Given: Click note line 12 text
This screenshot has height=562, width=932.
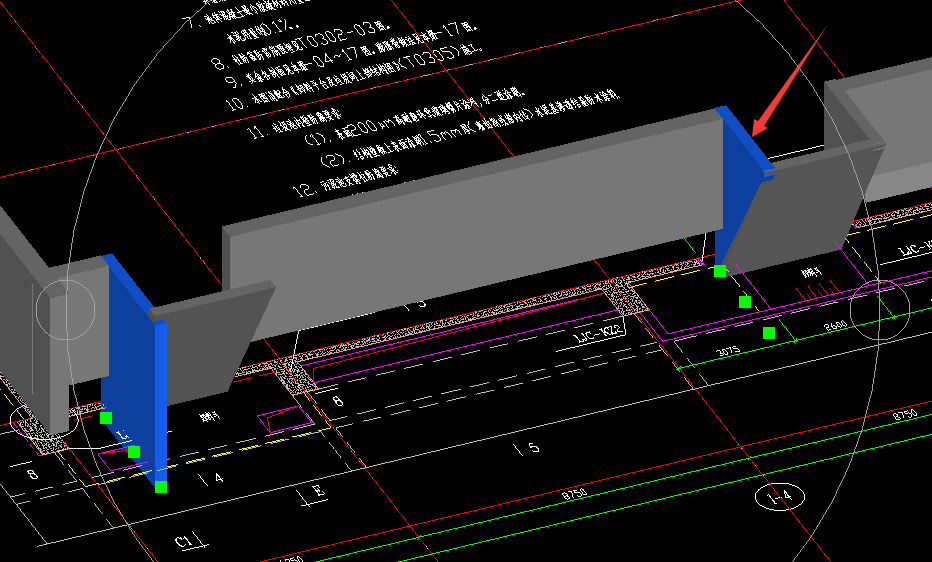Looking at the screenshot, I should click(346, 181).
